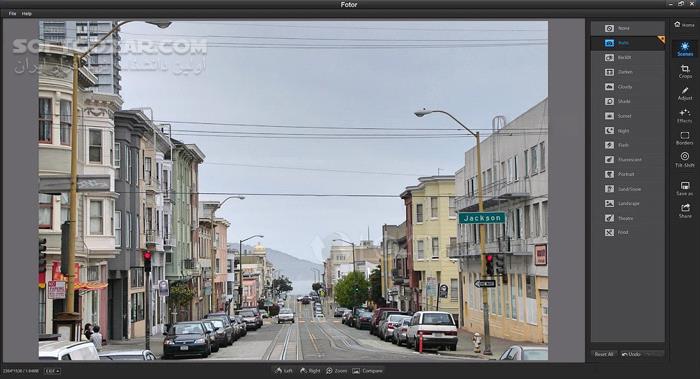Select the None scene option
The image size is (700, 379).
(x=627, y=28)
